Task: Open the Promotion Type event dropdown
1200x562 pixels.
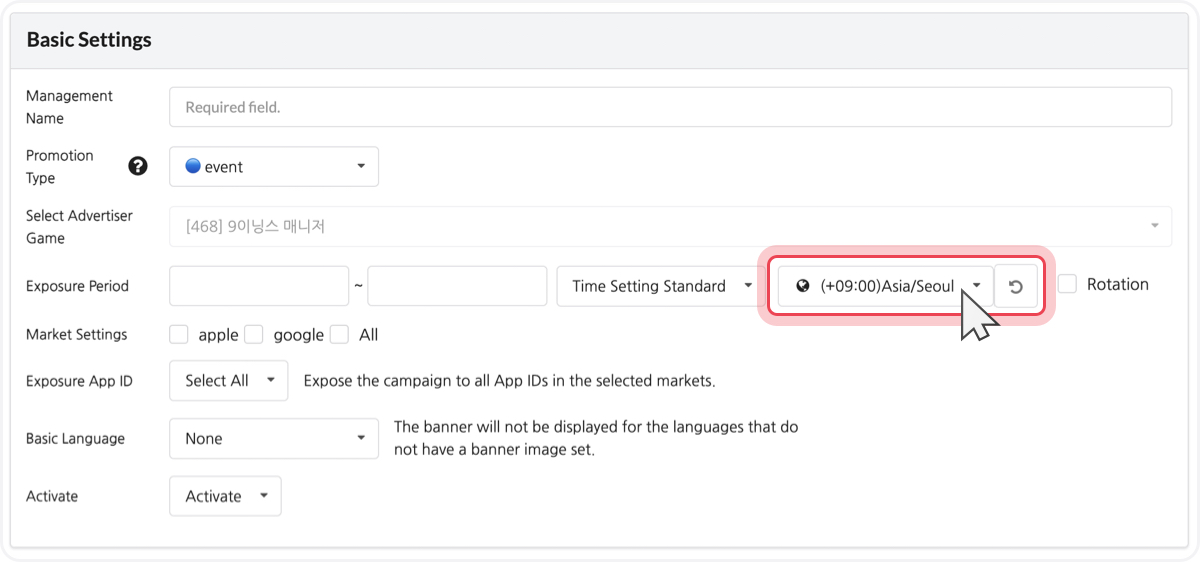Action: pos(274,166)
